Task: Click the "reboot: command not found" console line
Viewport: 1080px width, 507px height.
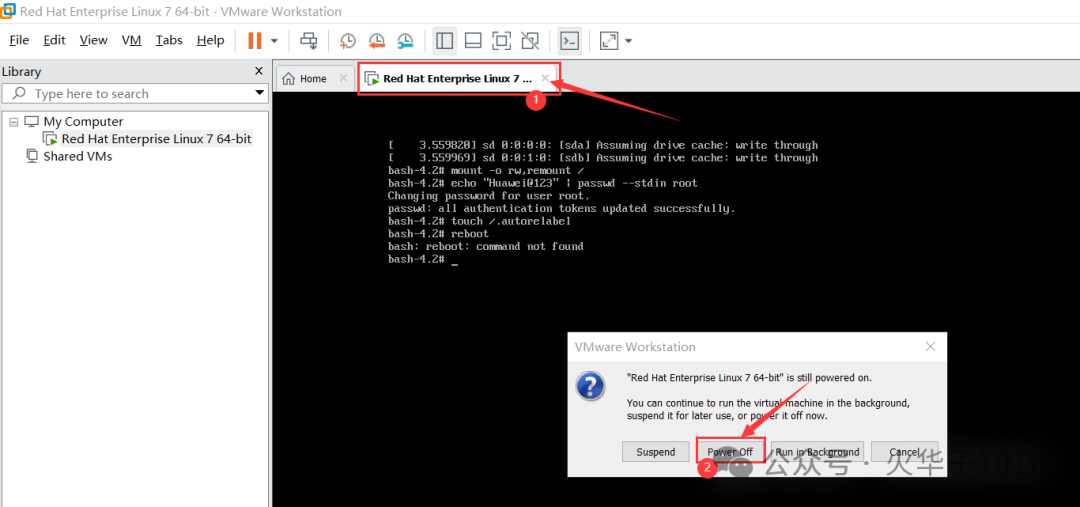Action: click(486, 247)
